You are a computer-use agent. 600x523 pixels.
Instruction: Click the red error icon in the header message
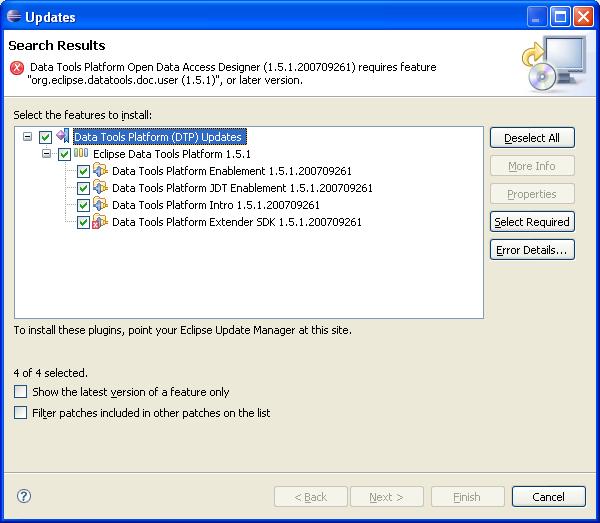tap(17, 68)
